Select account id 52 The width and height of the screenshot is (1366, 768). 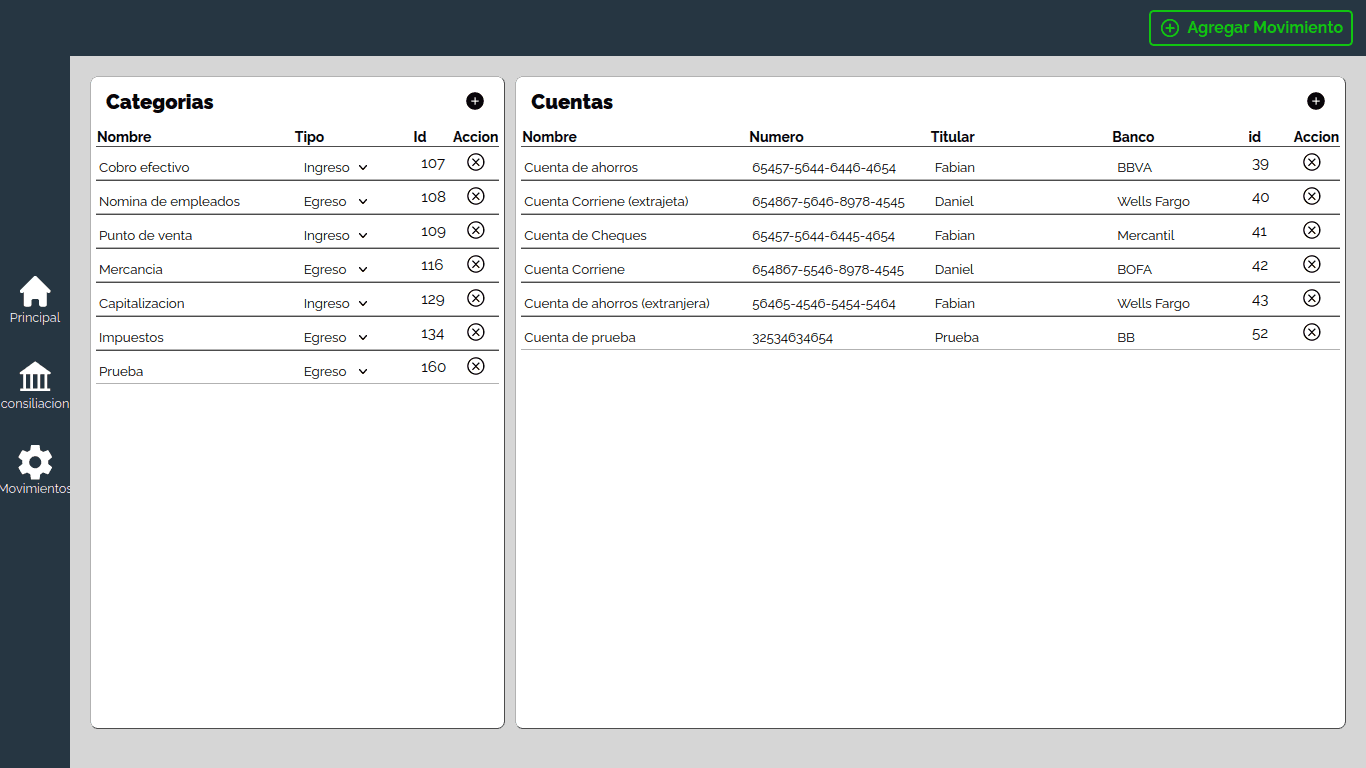pyautogui.click(x=1260, y=333)
